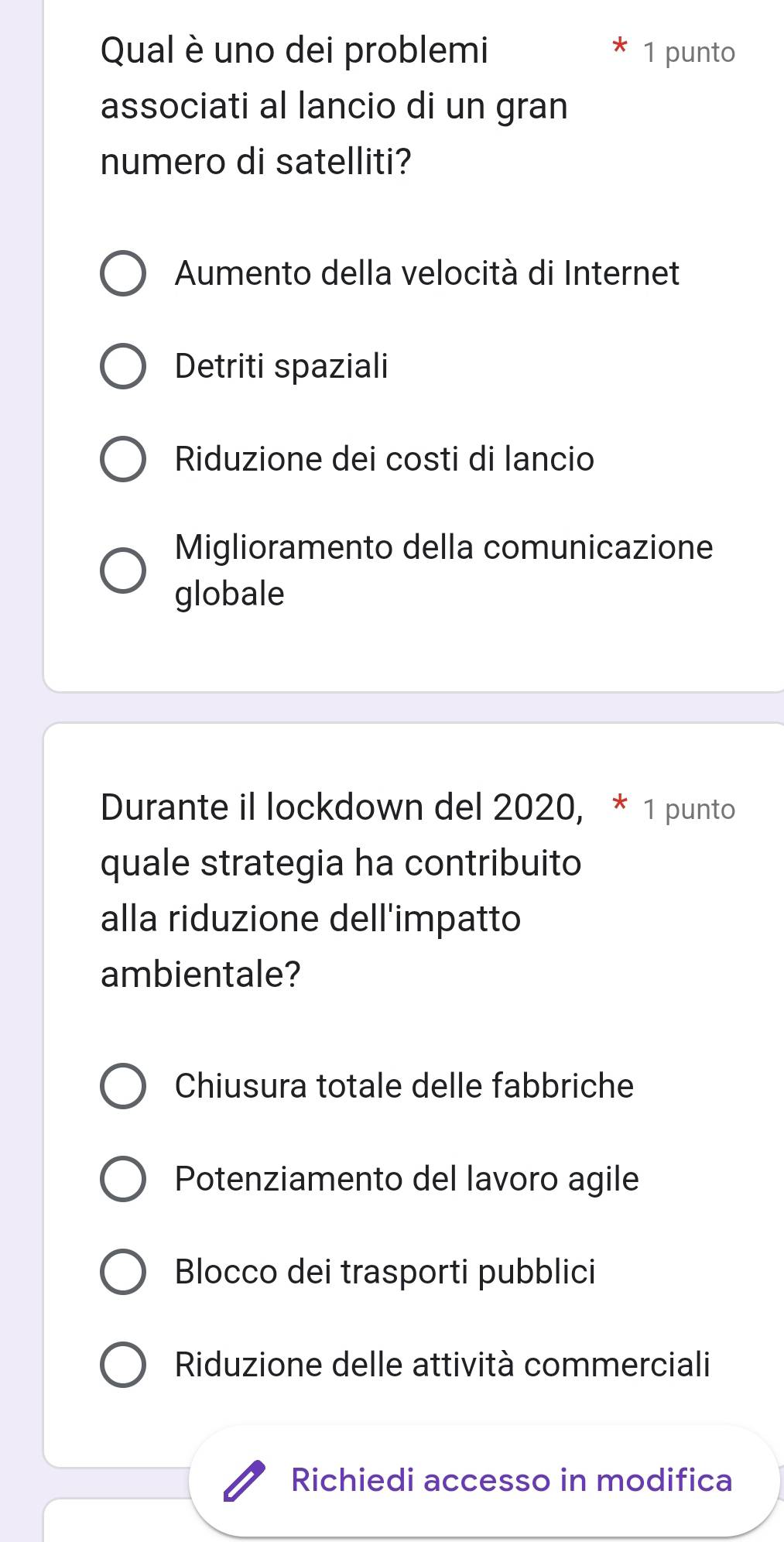The image size is (784, 1542).
Task: Click the 2020 lockdown question title
Action: [x=341, y=890]
